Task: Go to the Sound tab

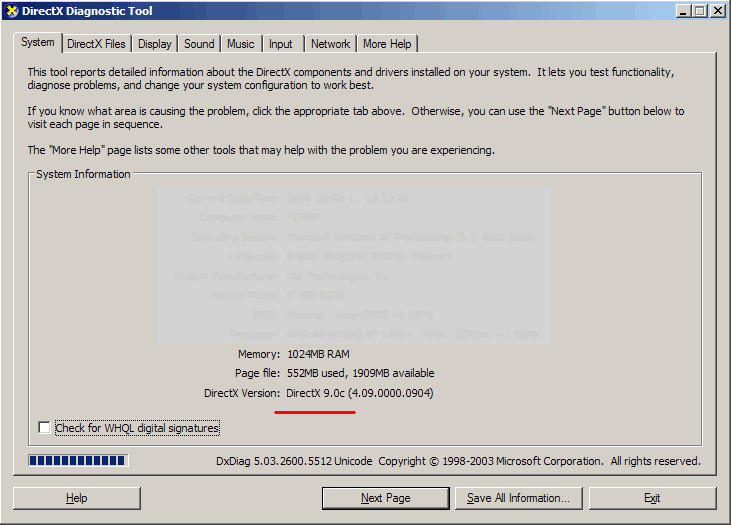Action: [199, 44]
